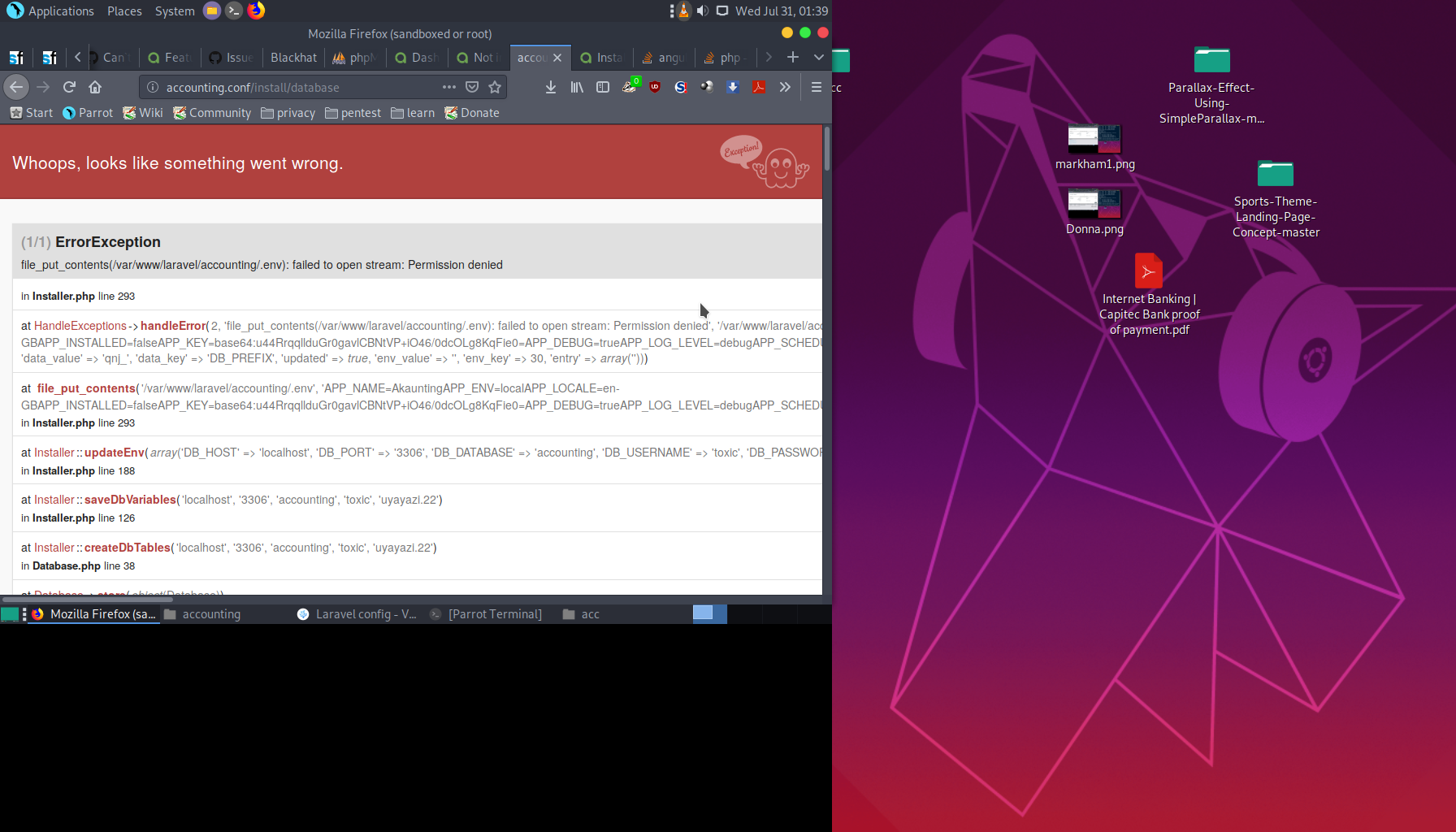Open the page actions ellipsis menu
Image resolution: width=1456 pixels, height=832 pixels.
[449, 87]
